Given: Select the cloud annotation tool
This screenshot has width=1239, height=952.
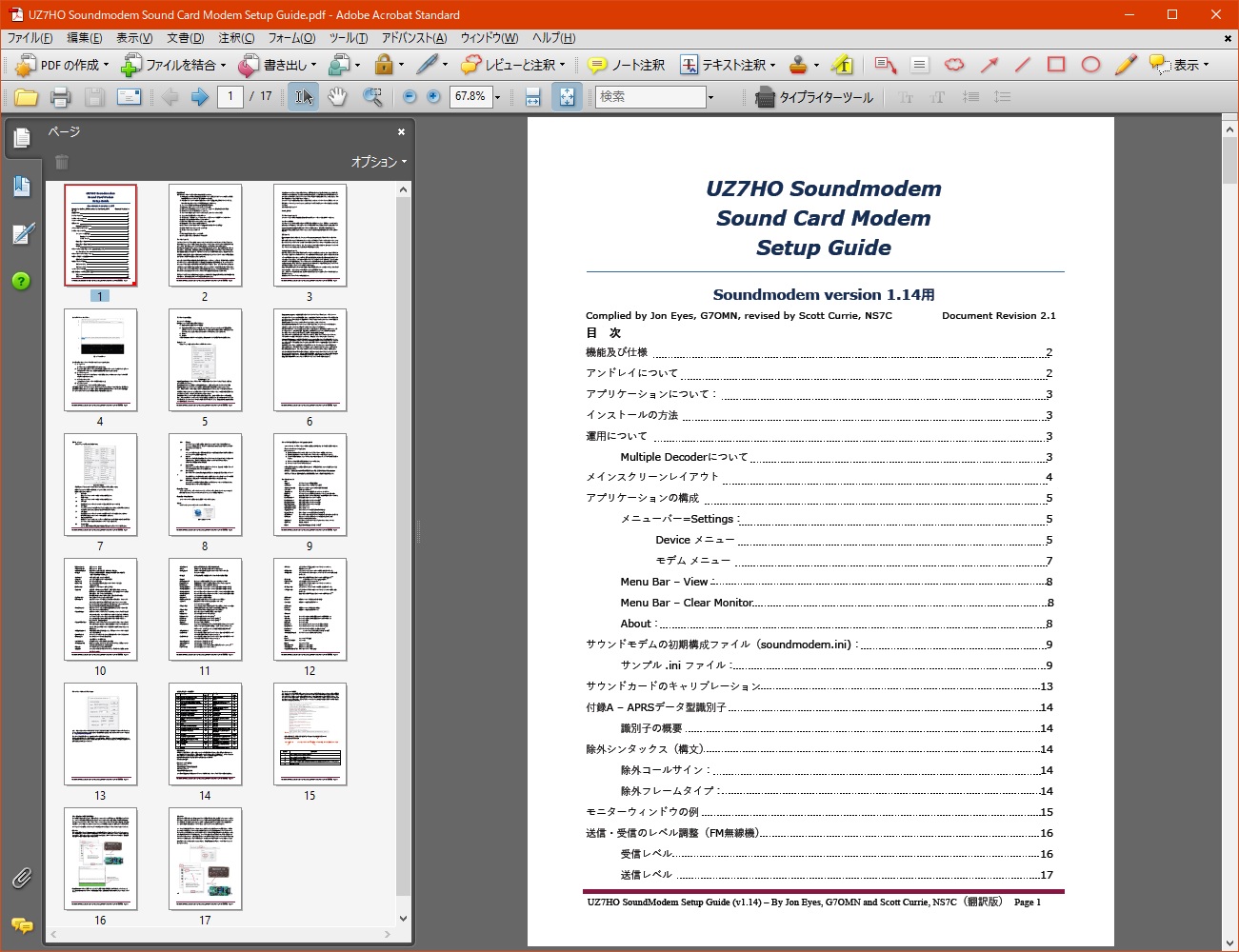Looking at the screenshot, I should point(954,65).
